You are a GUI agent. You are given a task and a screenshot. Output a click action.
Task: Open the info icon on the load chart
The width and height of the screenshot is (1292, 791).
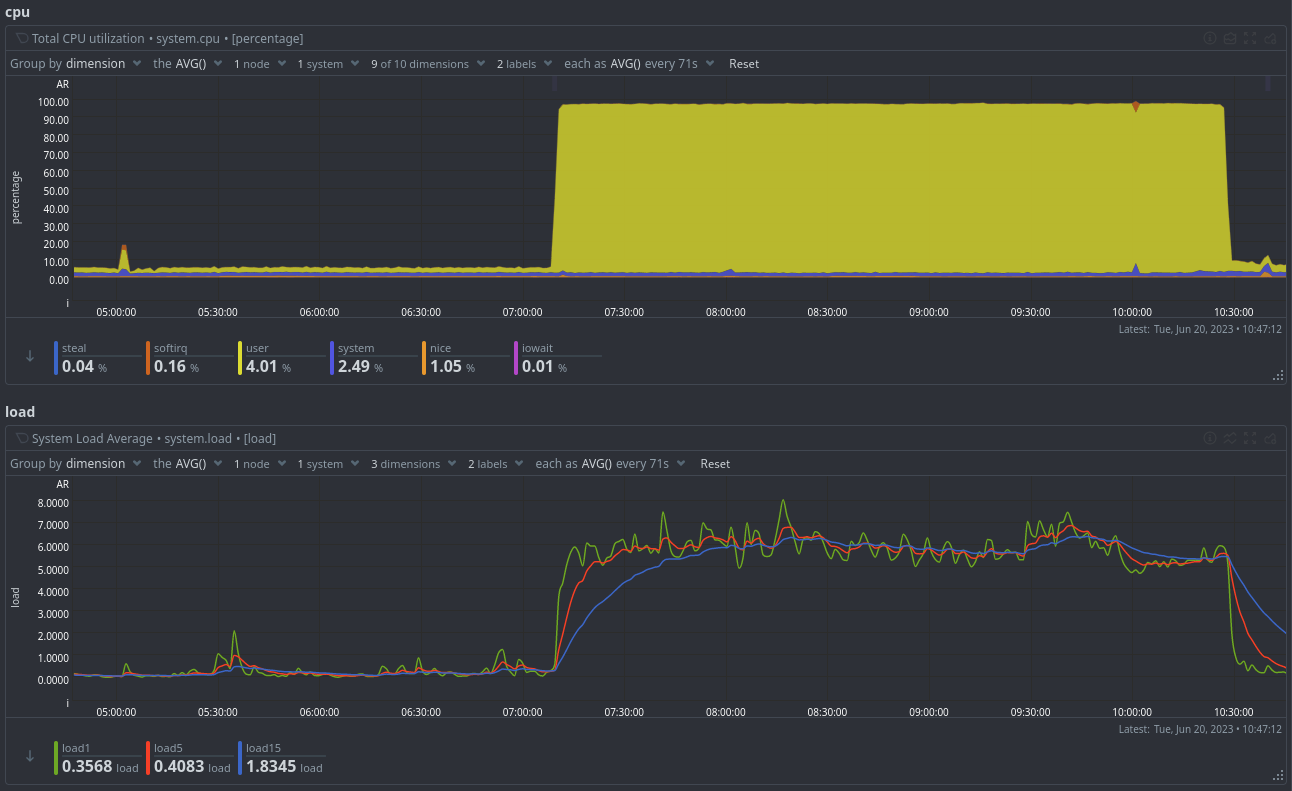coord(1210,438)
